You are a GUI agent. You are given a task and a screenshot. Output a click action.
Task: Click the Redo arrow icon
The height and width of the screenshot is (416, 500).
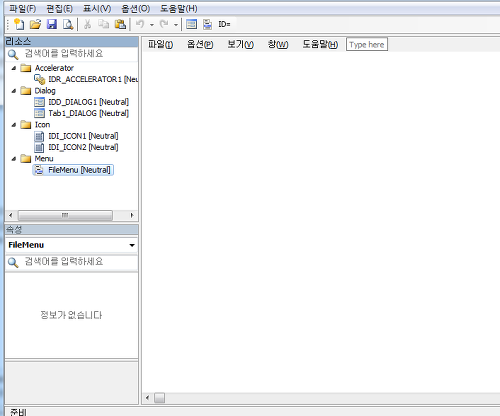[164, 24]
